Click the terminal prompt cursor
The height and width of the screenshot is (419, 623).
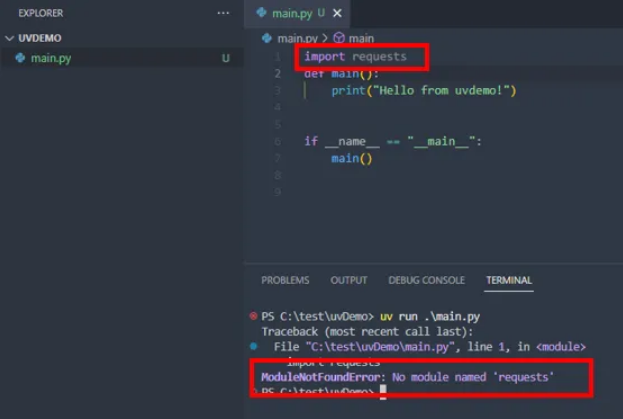(x=382, y=392)
